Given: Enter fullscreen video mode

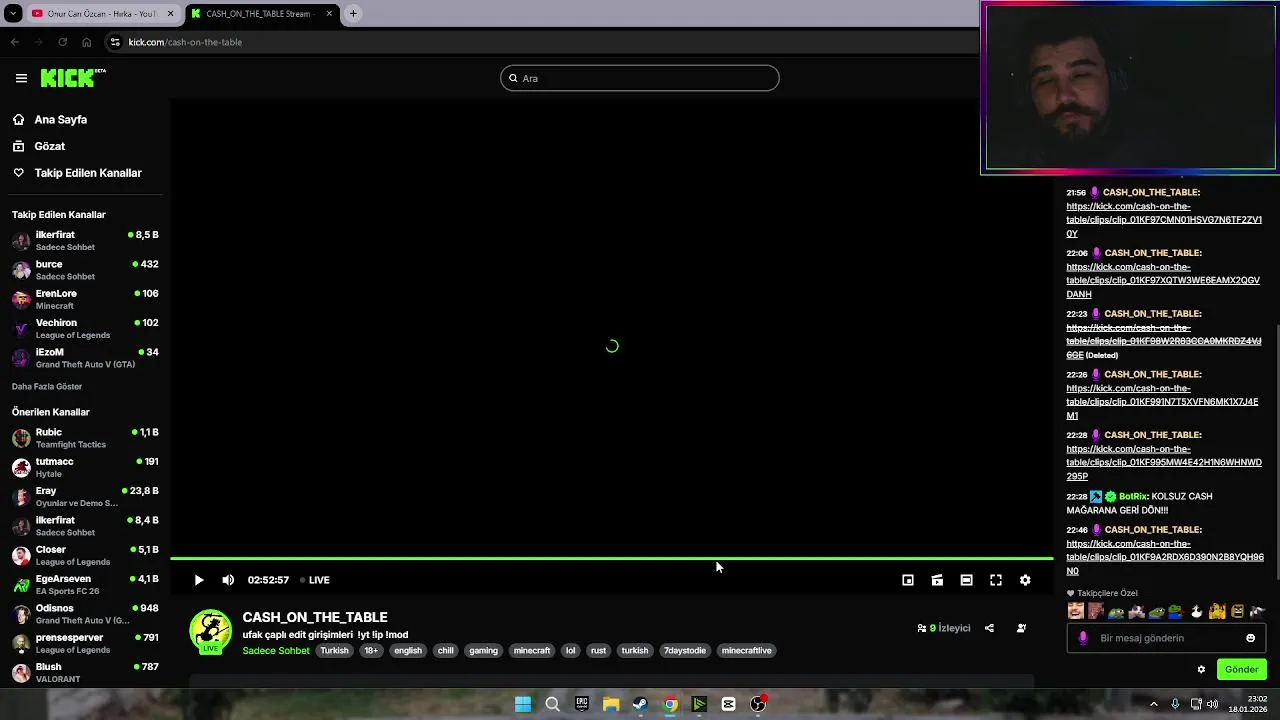Looking at the screenshot, I should [996, 580].
